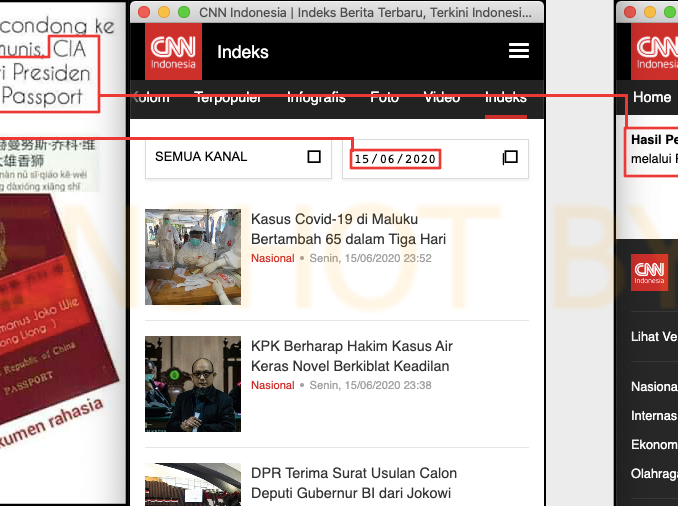Minimize the right CNN Indonesia window
This screenshot has height=506, width=678.
coord(650,12)
